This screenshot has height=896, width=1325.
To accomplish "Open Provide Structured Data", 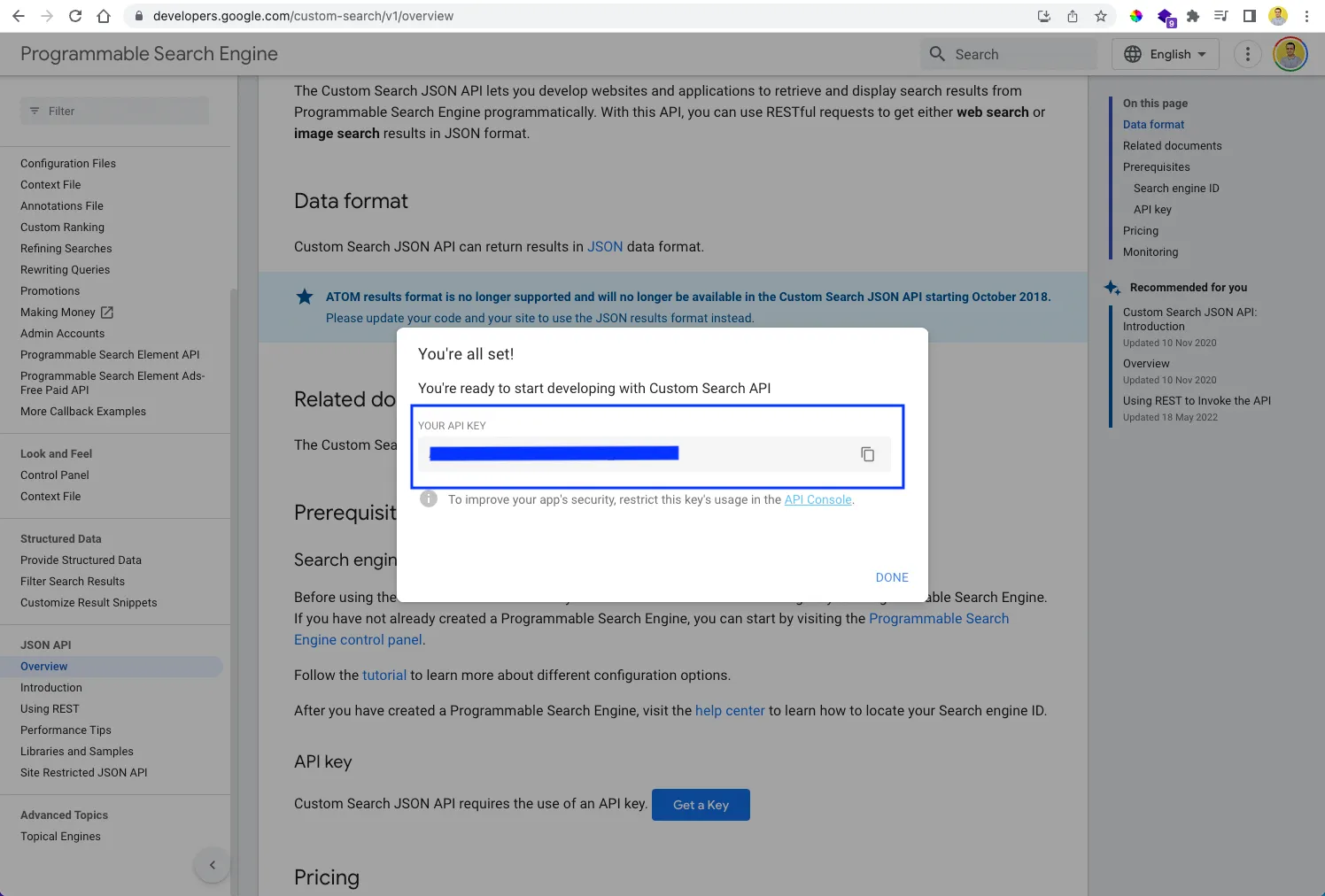I will (81, 560).
